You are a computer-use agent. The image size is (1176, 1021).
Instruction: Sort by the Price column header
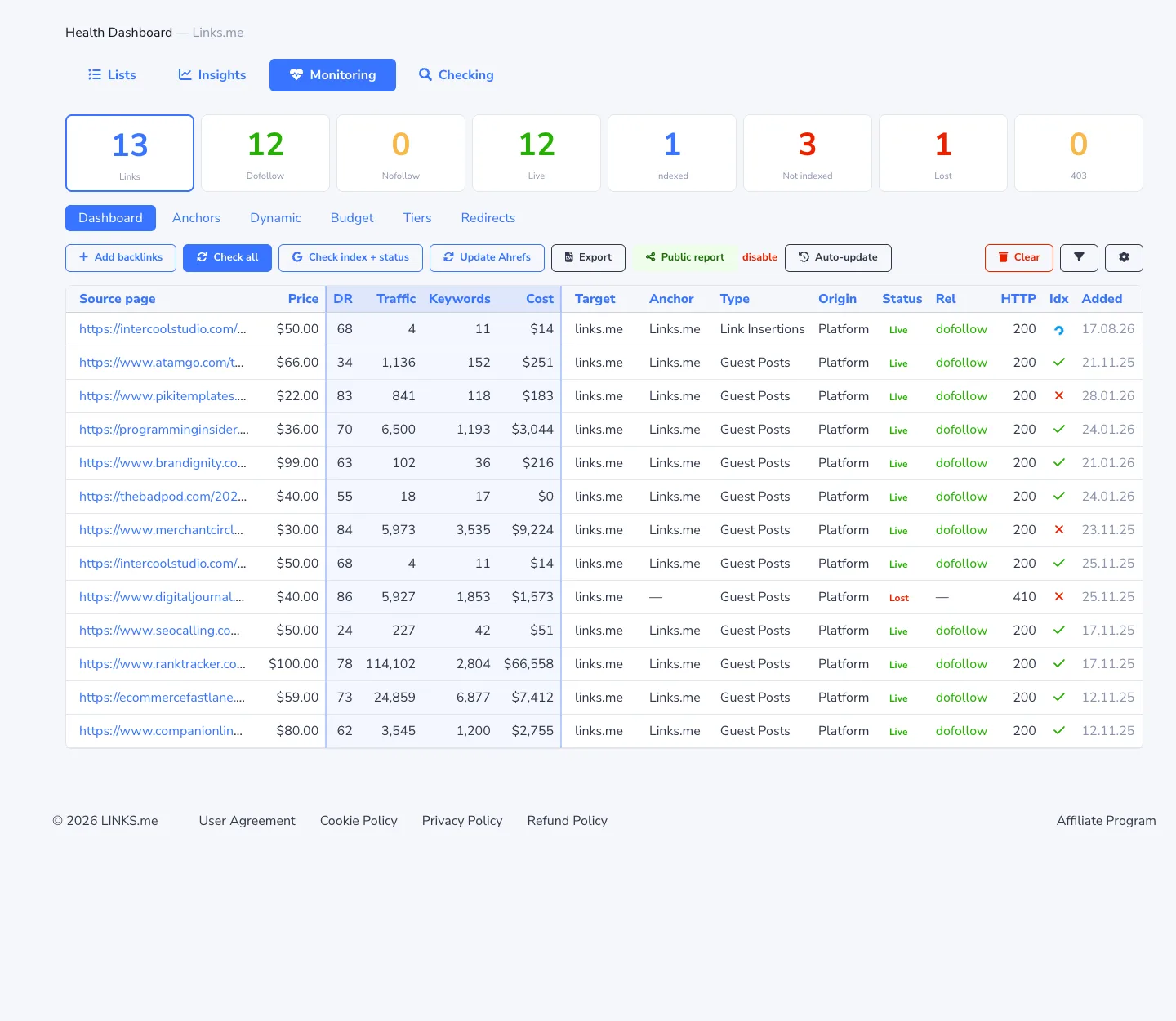(x=303, y=299)
